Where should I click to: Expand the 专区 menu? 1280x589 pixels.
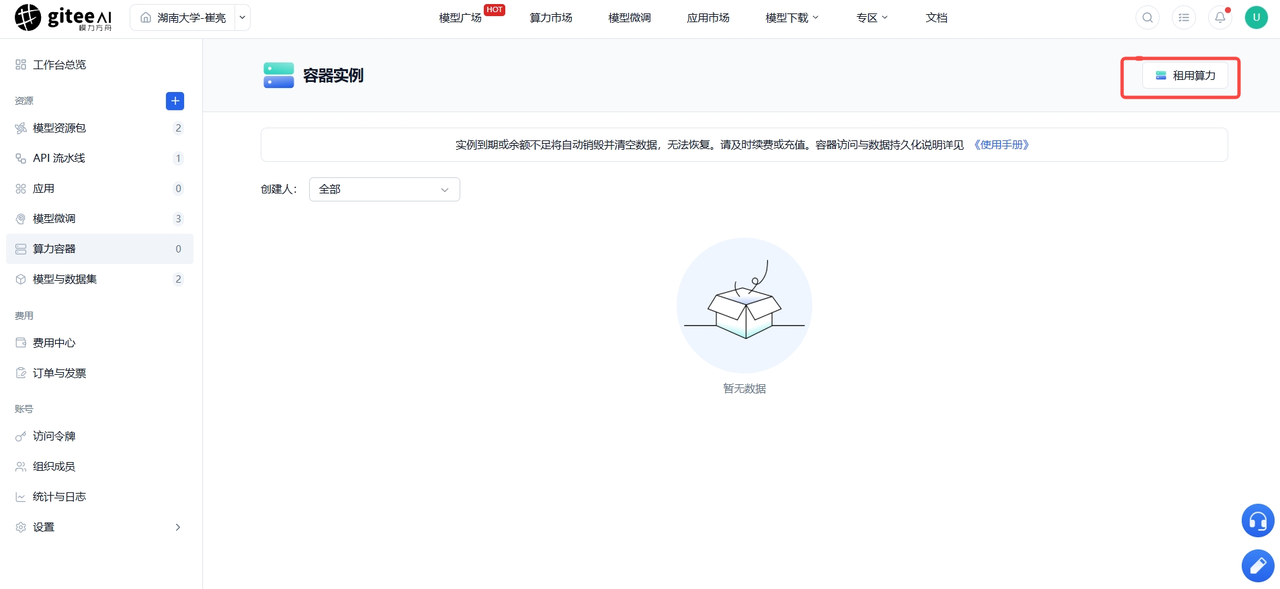click(x=872, y=18)
